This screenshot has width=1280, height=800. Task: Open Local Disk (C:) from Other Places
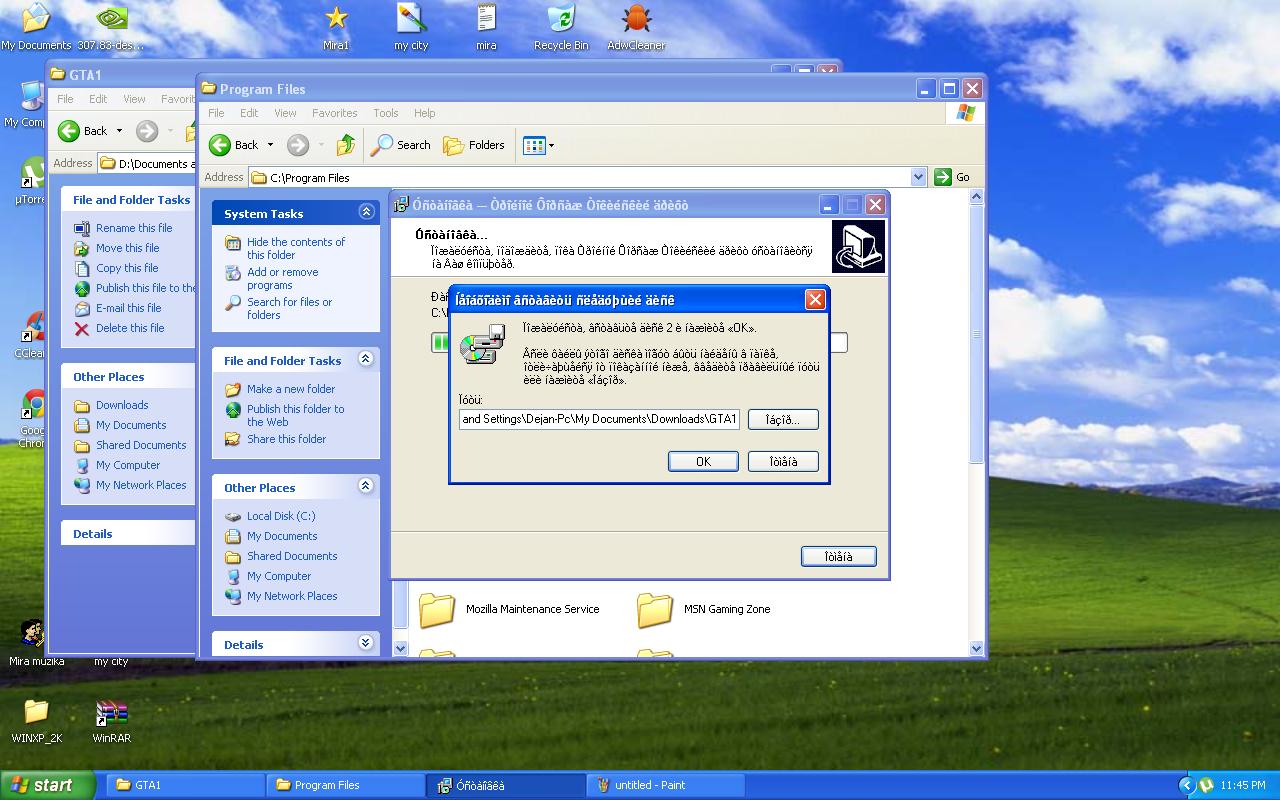coord(281,516)
